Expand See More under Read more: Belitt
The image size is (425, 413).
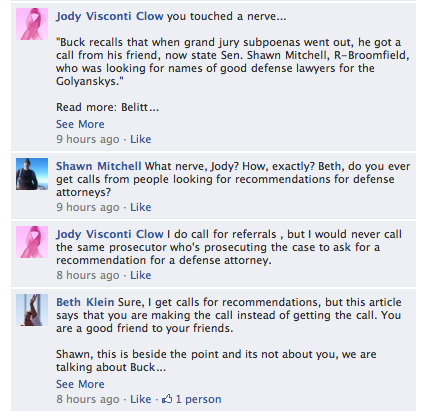[80, 124]
